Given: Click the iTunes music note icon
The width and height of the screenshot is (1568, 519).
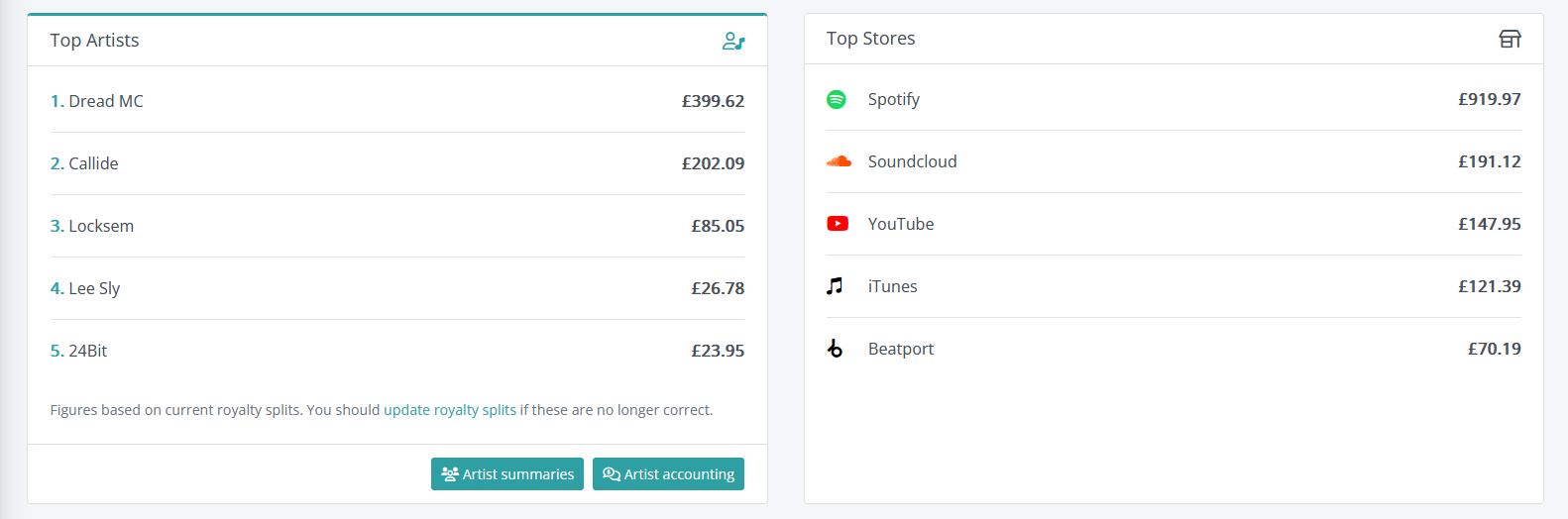Looking at the screenshot, I should pyautogui.click(x=835, y=286).
